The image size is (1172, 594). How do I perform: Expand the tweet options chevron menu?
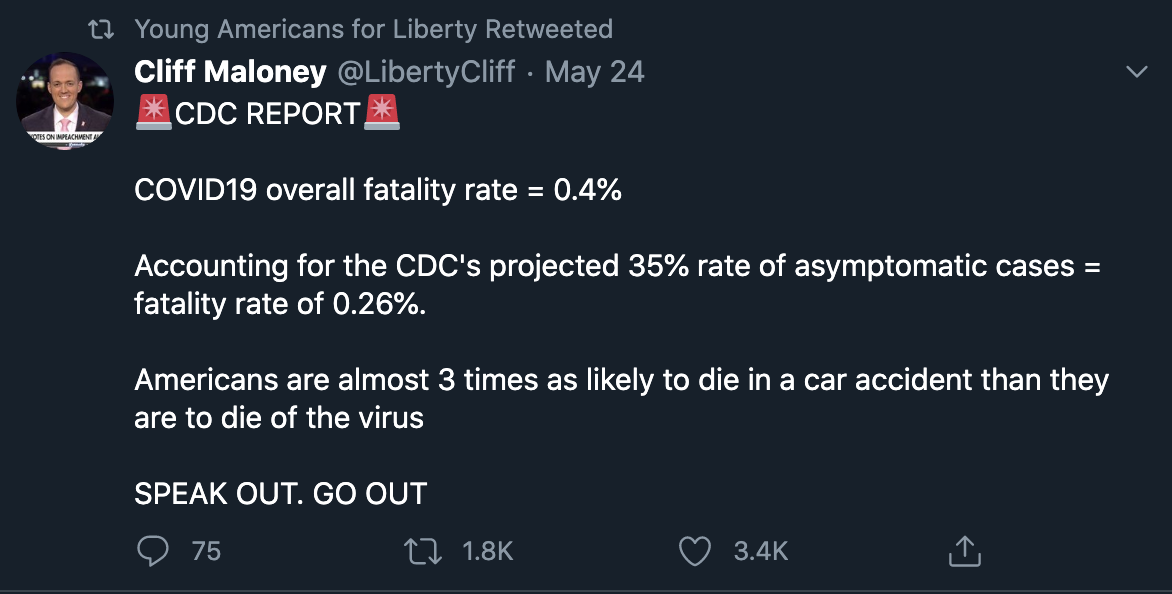click(x=1136, y=72)
